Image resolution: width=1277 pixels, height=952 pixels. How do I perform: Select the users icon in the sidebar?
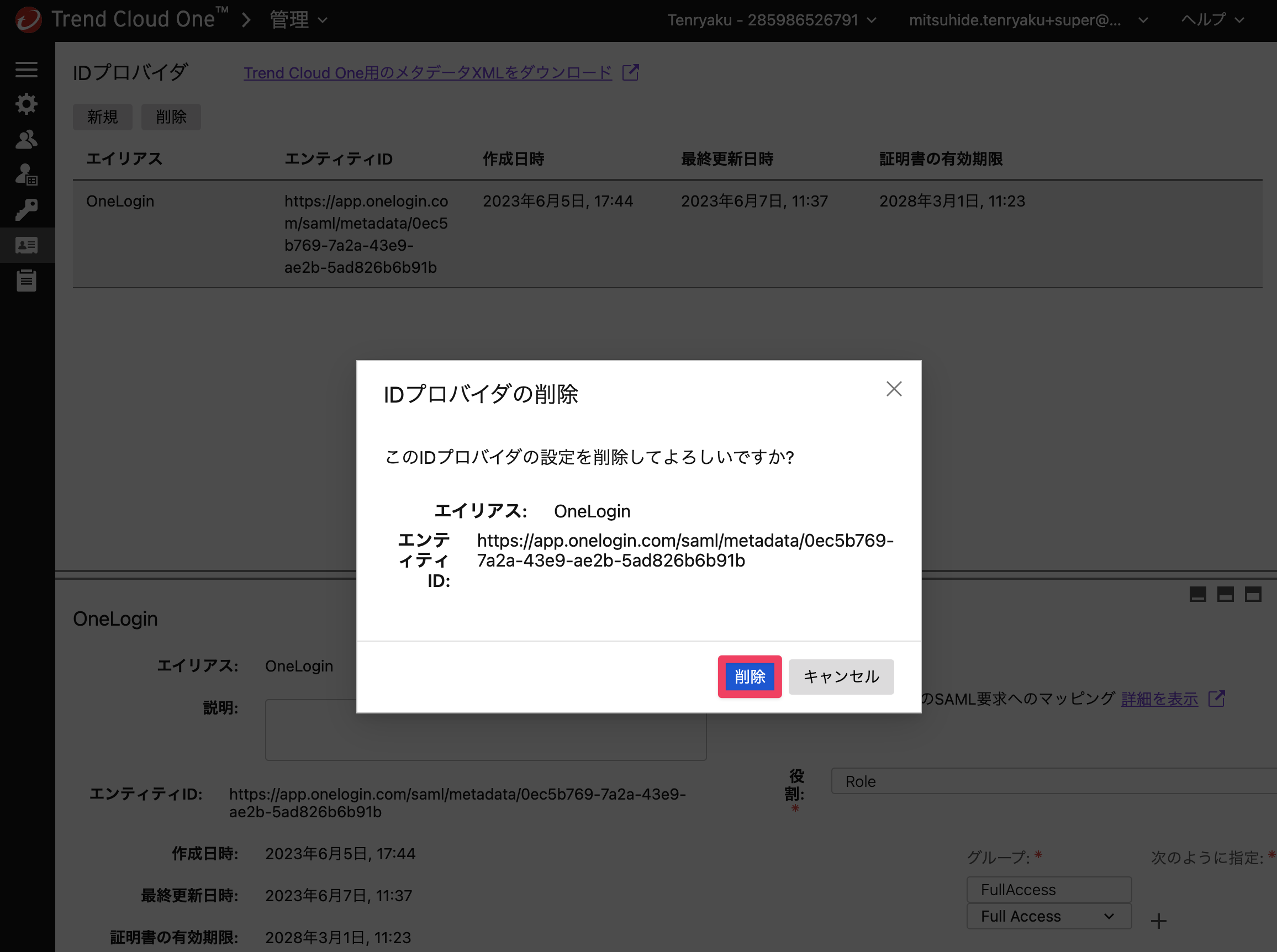[27, 140]
